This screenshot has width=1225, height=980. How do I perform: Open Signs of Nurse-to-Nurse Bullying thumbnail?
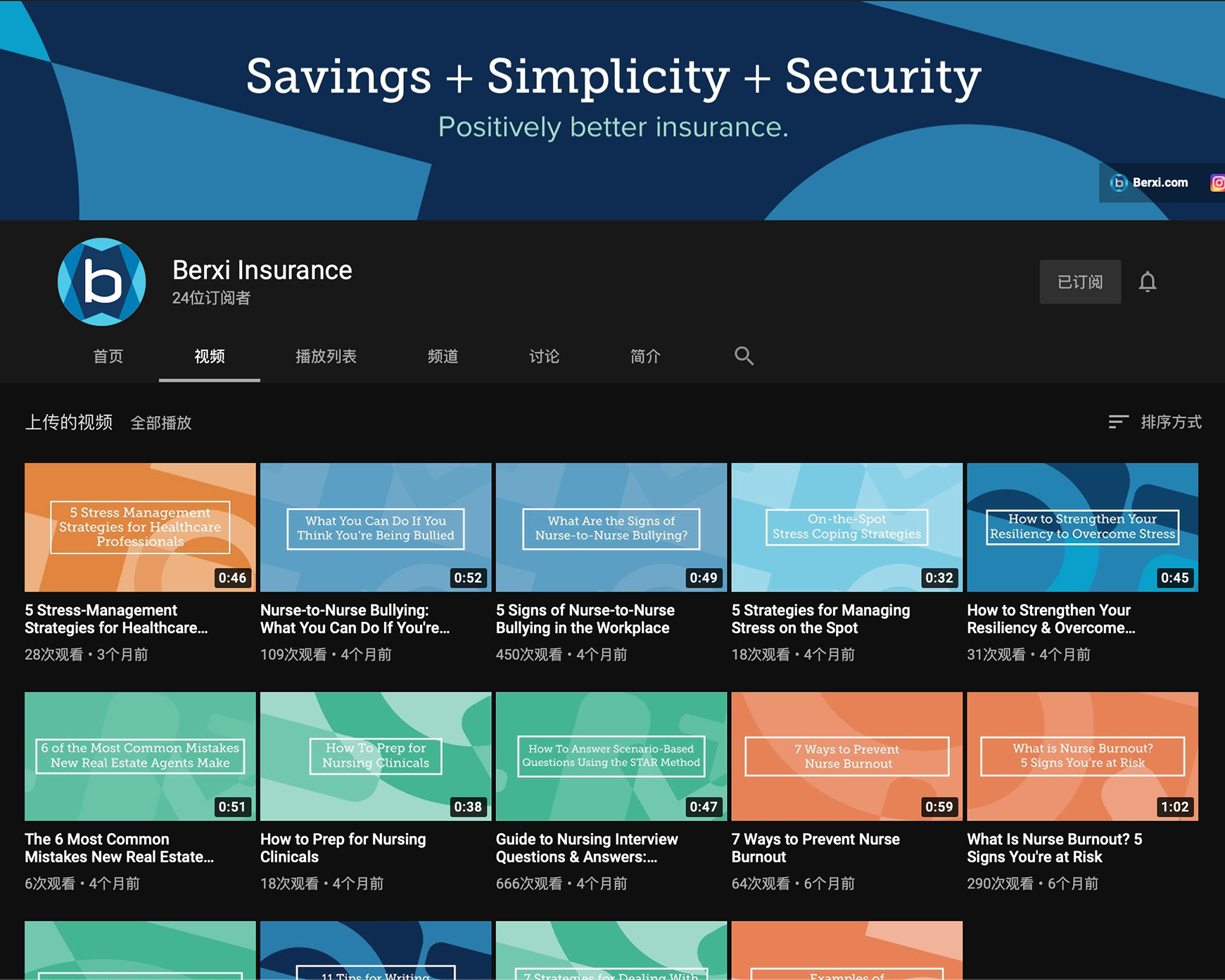pos(611,527)
